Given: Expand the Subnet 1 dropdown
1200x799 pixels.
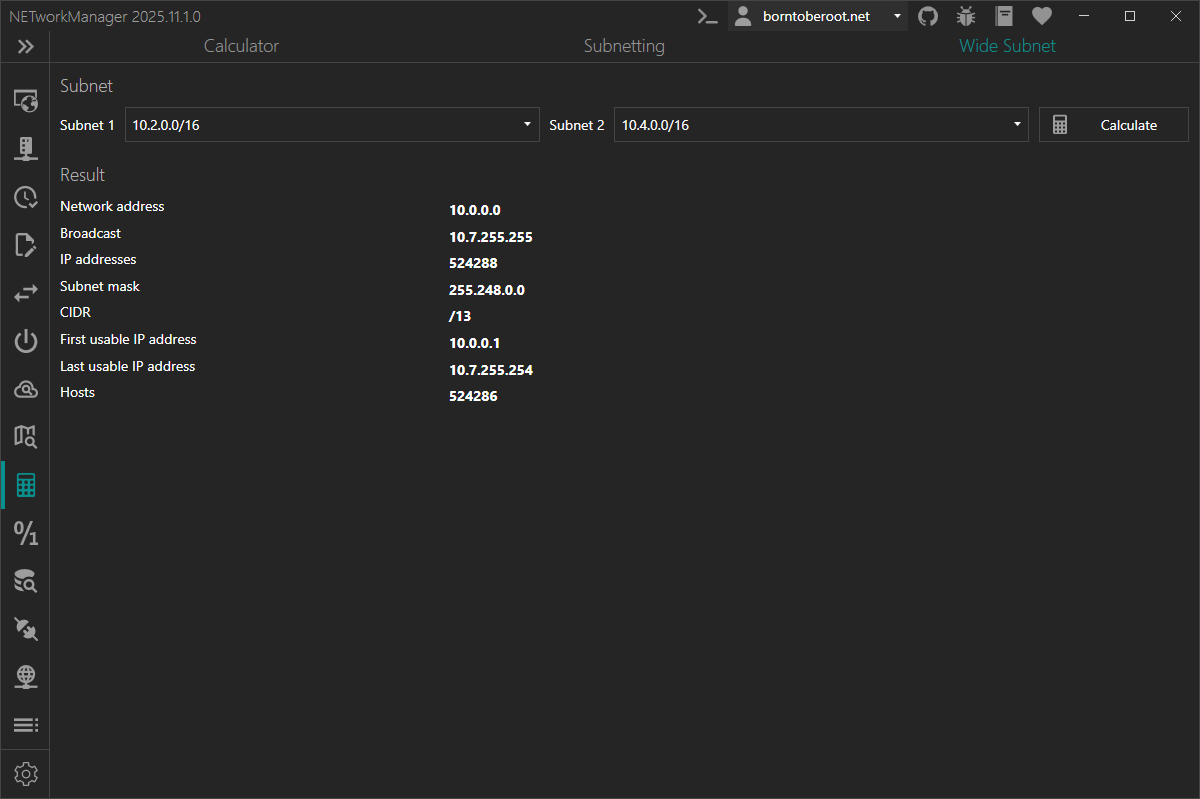Looking at the screenshot, I should pyautogui.click(x=526, y=124).
